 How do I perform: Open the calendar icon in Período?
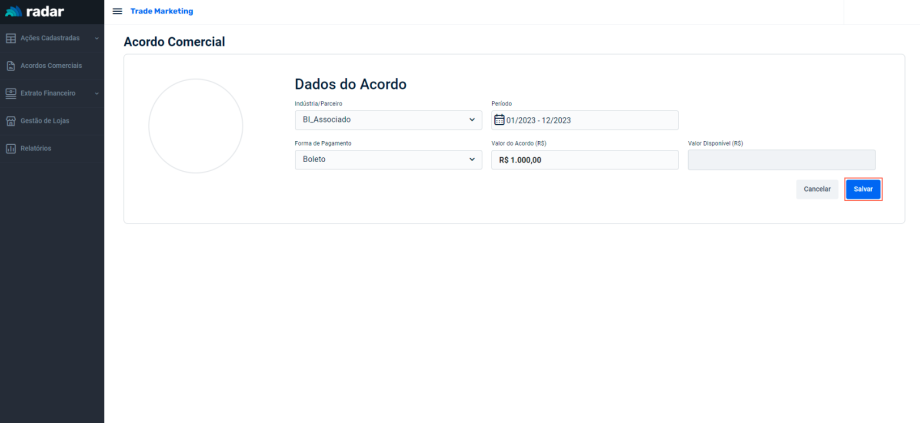500,120
